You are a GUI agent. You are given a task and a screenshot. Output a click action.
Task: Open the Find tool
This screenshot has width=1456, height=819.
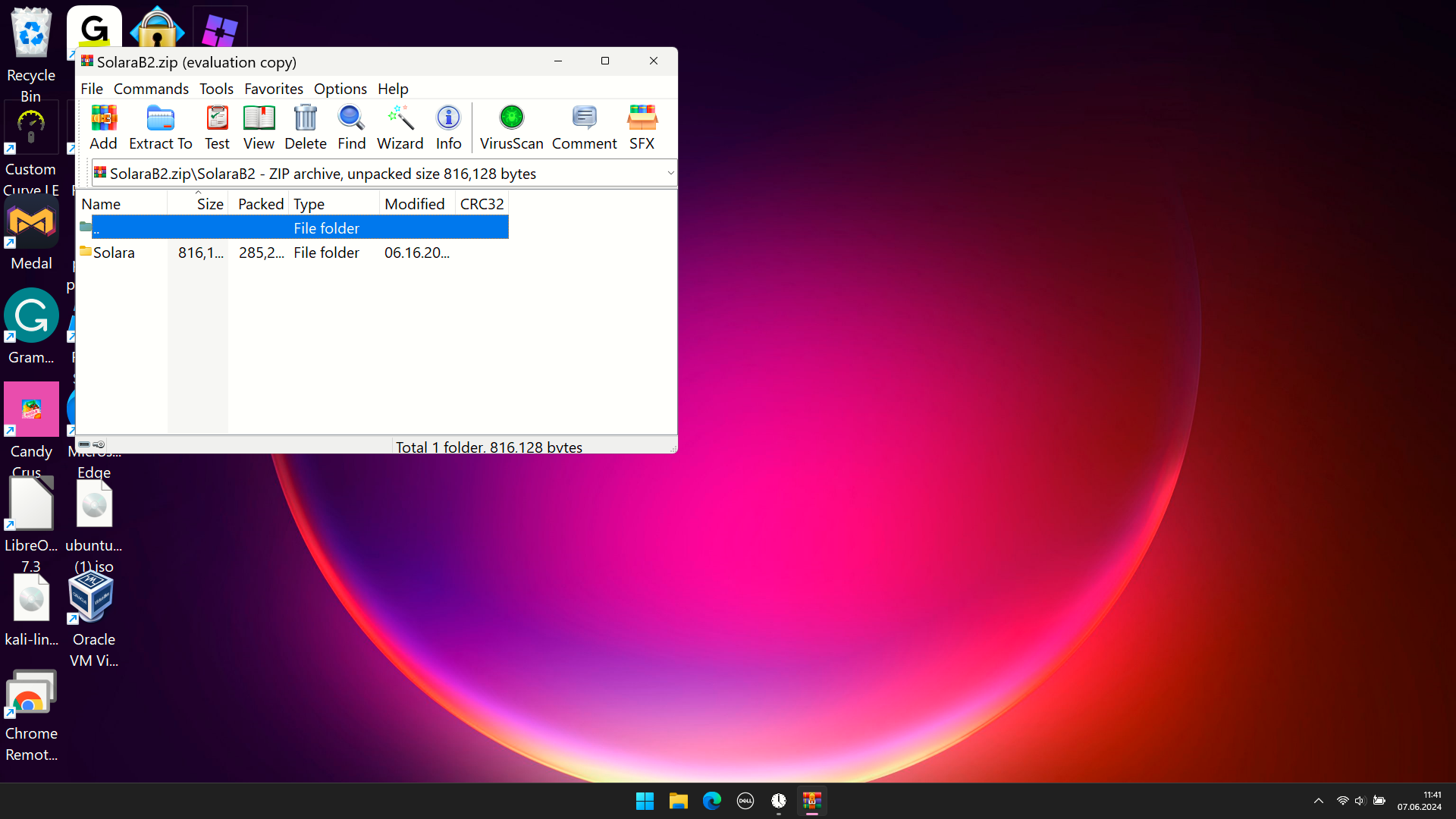[x=352, y=127]
